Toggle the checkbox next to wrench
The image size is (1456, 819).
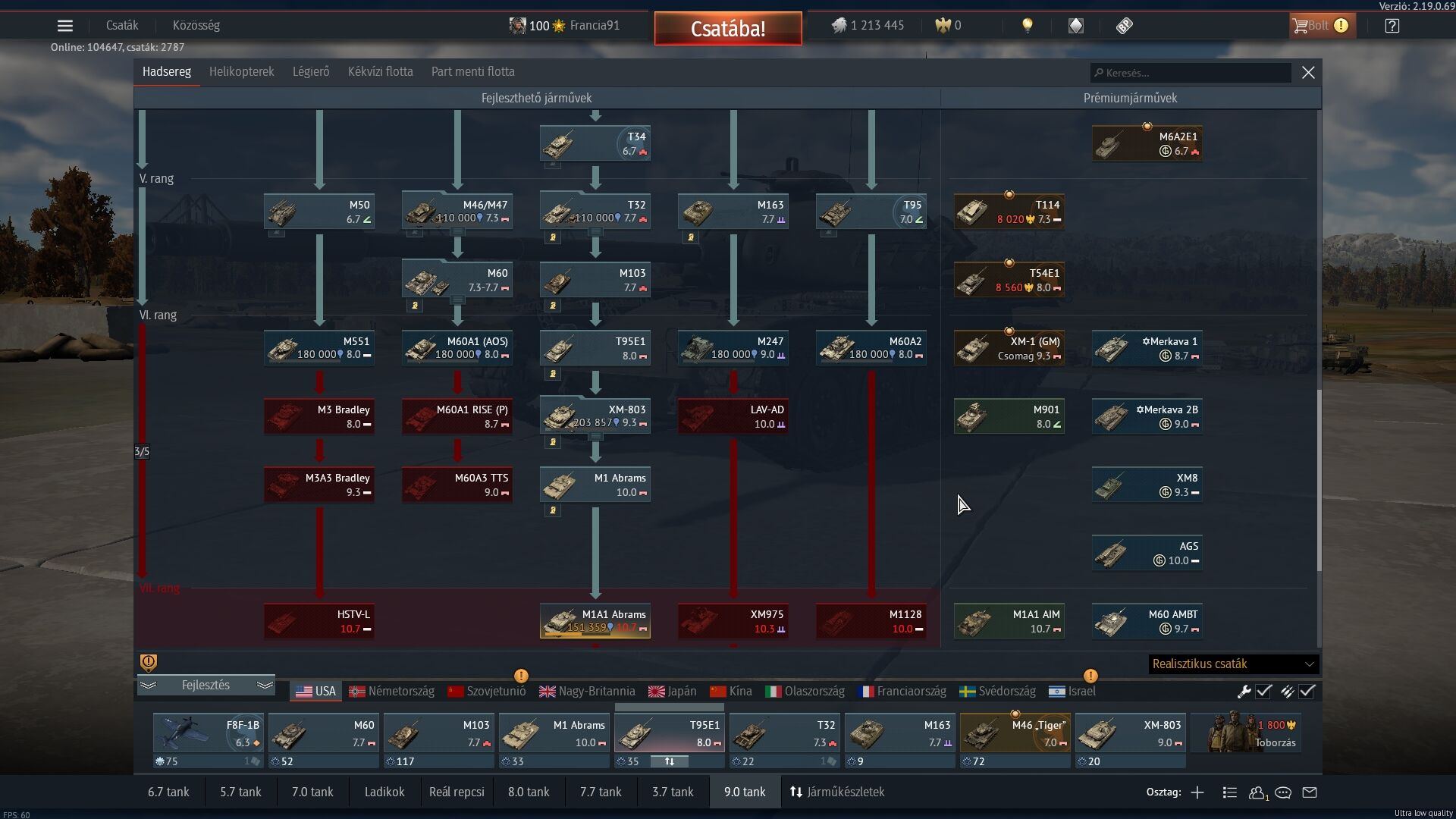(x=1263, y=692)
